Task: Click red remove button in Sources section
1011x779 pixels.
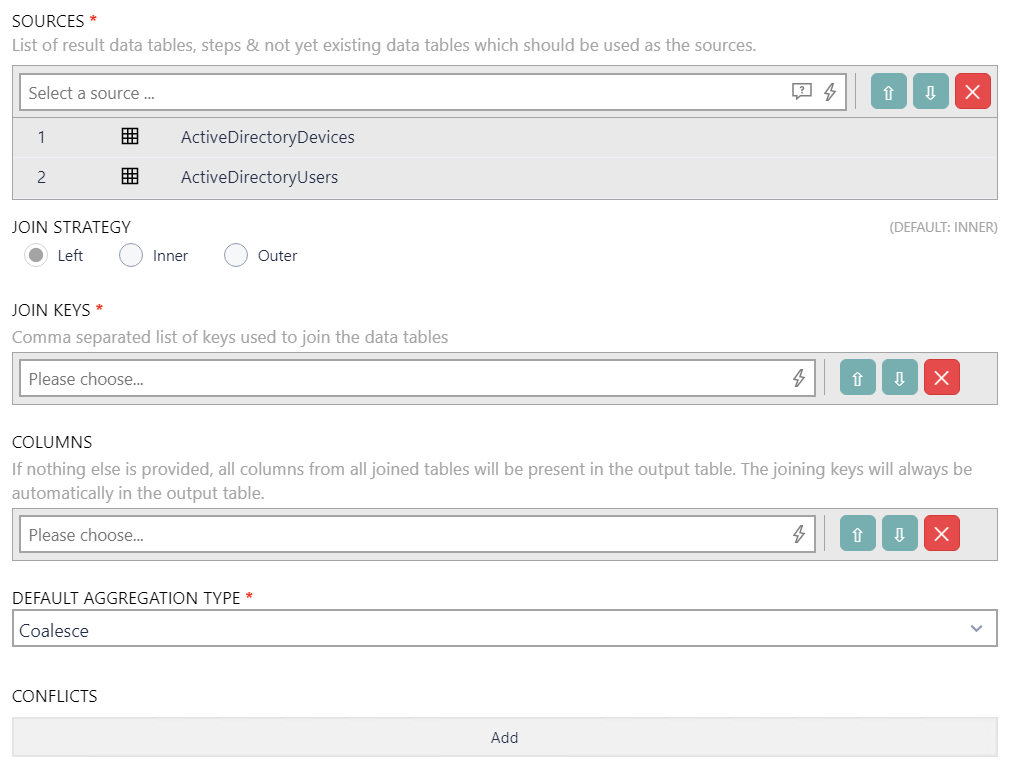Action: [972, 93]
